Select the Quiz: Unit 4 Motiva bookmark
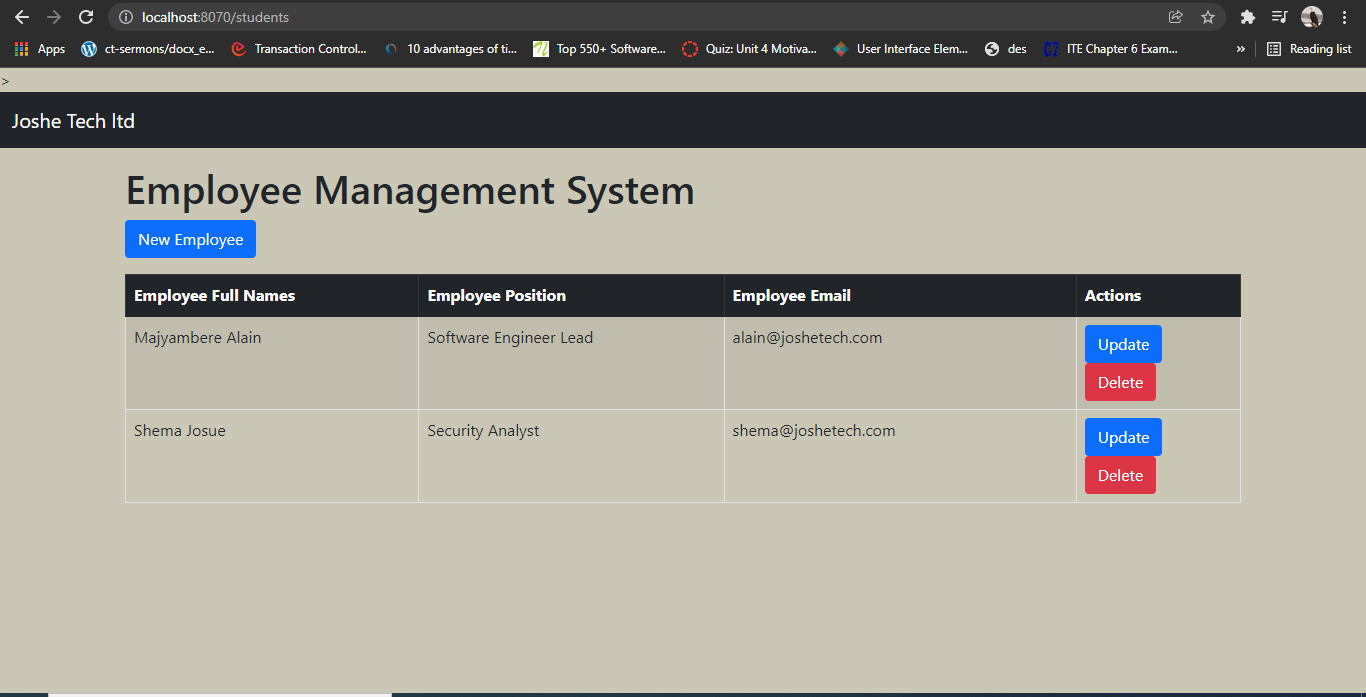Screen dimensions: 1366x697 click(x=748, y=48)
